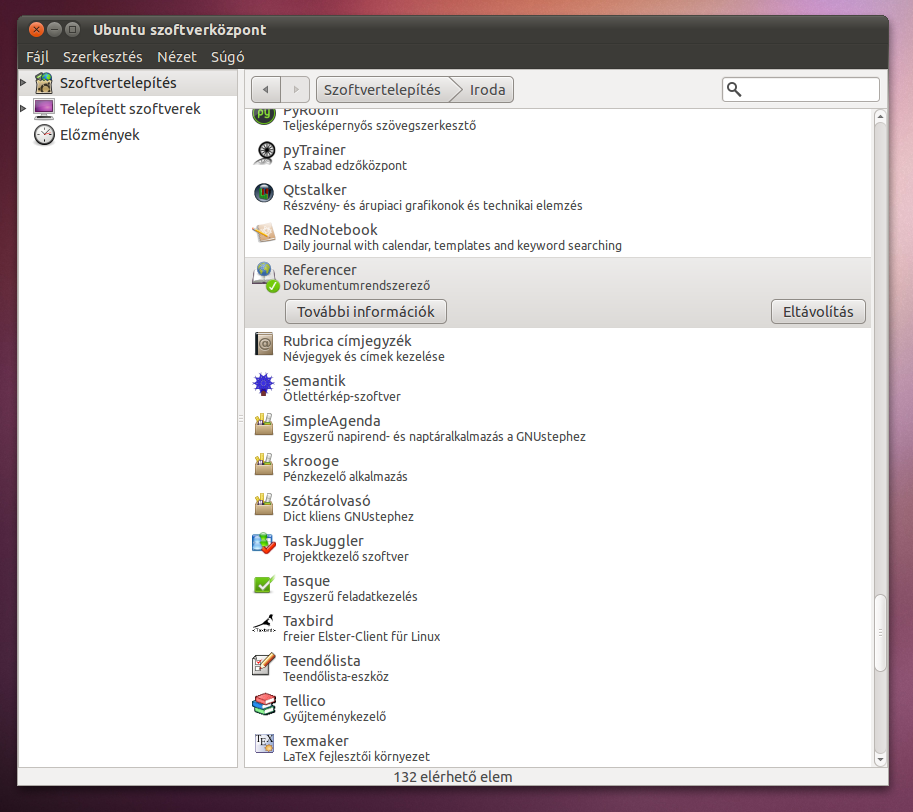Screen dimensions: 913x812
Task: Select the Tellico list entry
Action: pos(558,708)
